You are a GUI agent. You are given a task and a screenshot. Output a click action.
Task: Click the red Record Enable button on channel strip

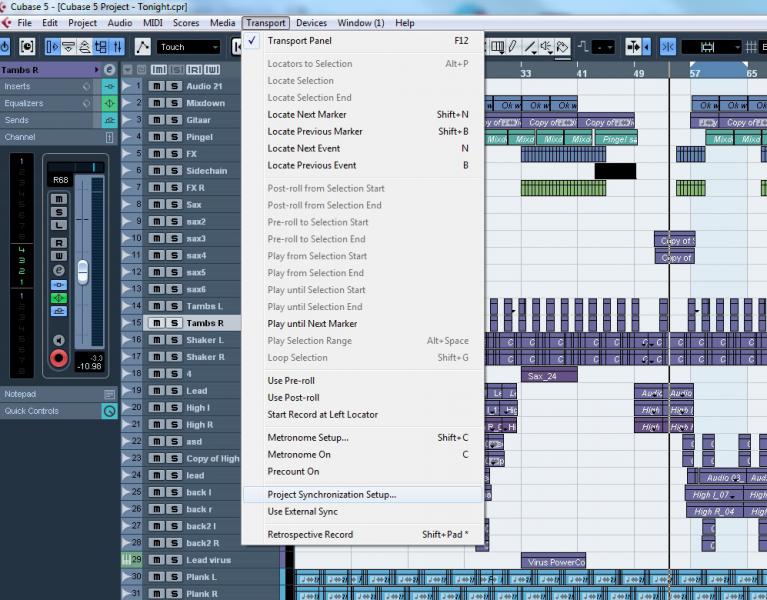click(x=59, y=358)
